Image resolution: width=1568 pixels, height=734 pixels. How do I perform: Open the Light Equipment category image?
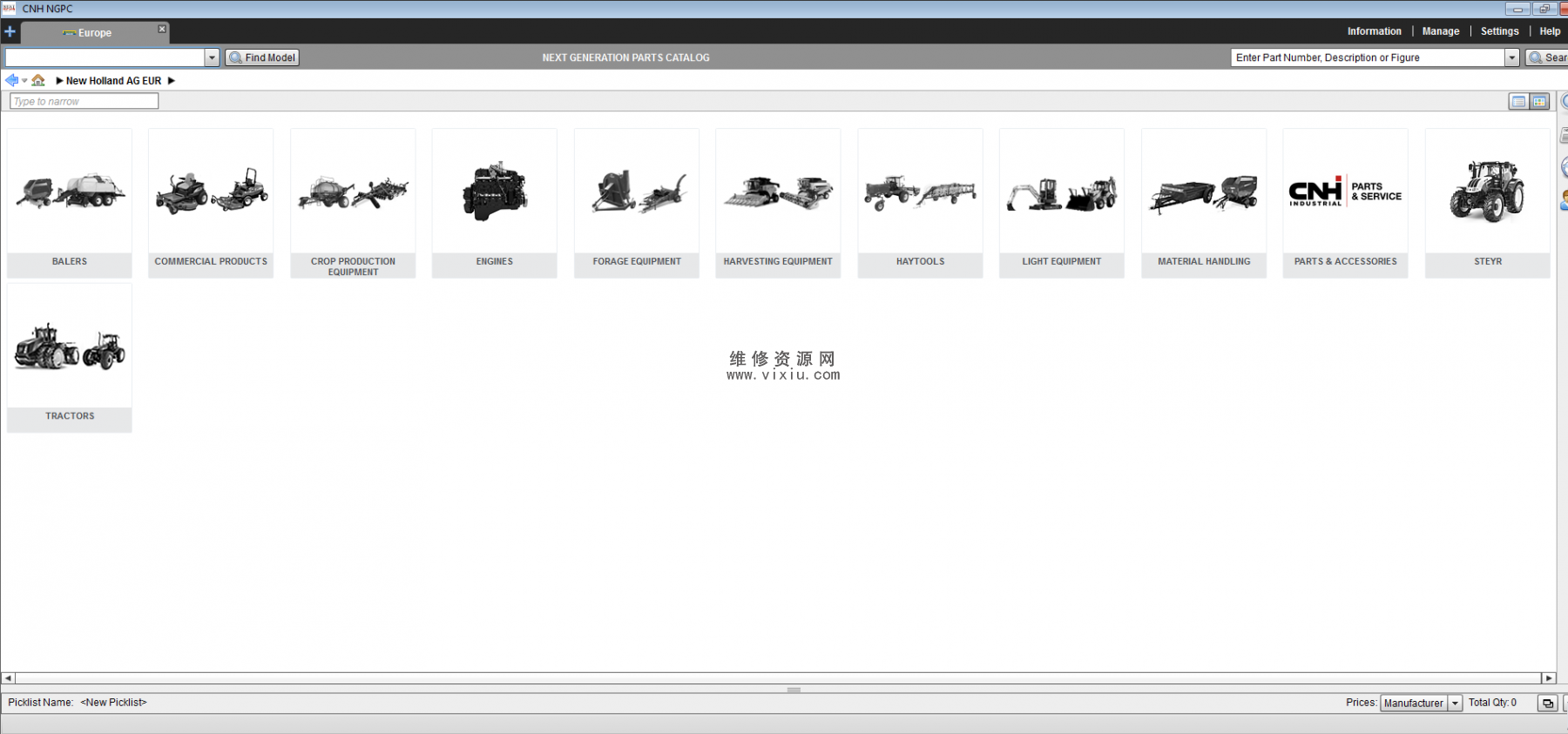(1062, 192)
